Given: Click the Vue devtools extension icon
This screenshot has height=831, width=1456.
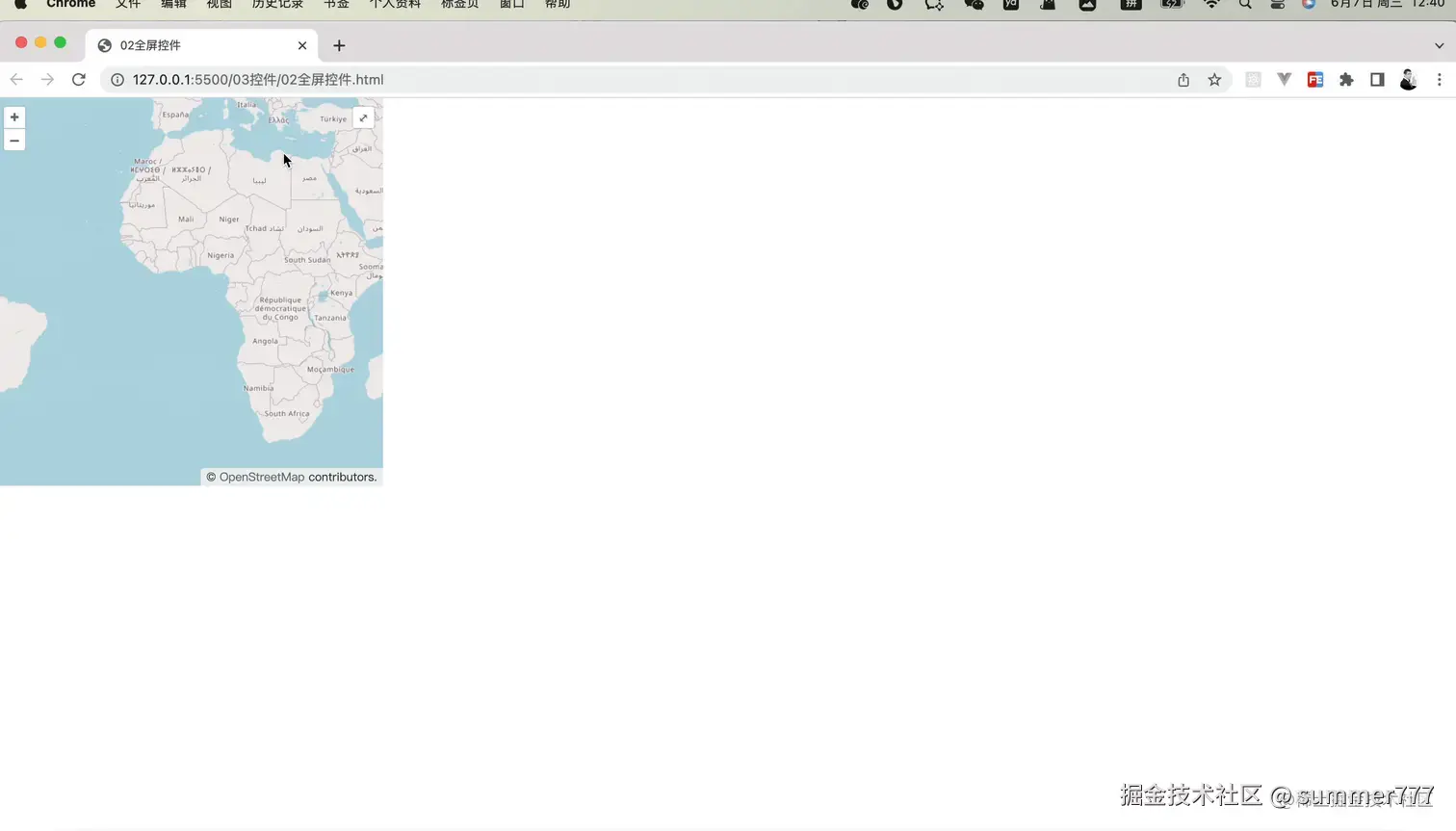Looking at the screenshot, I should click(1284, 80).
